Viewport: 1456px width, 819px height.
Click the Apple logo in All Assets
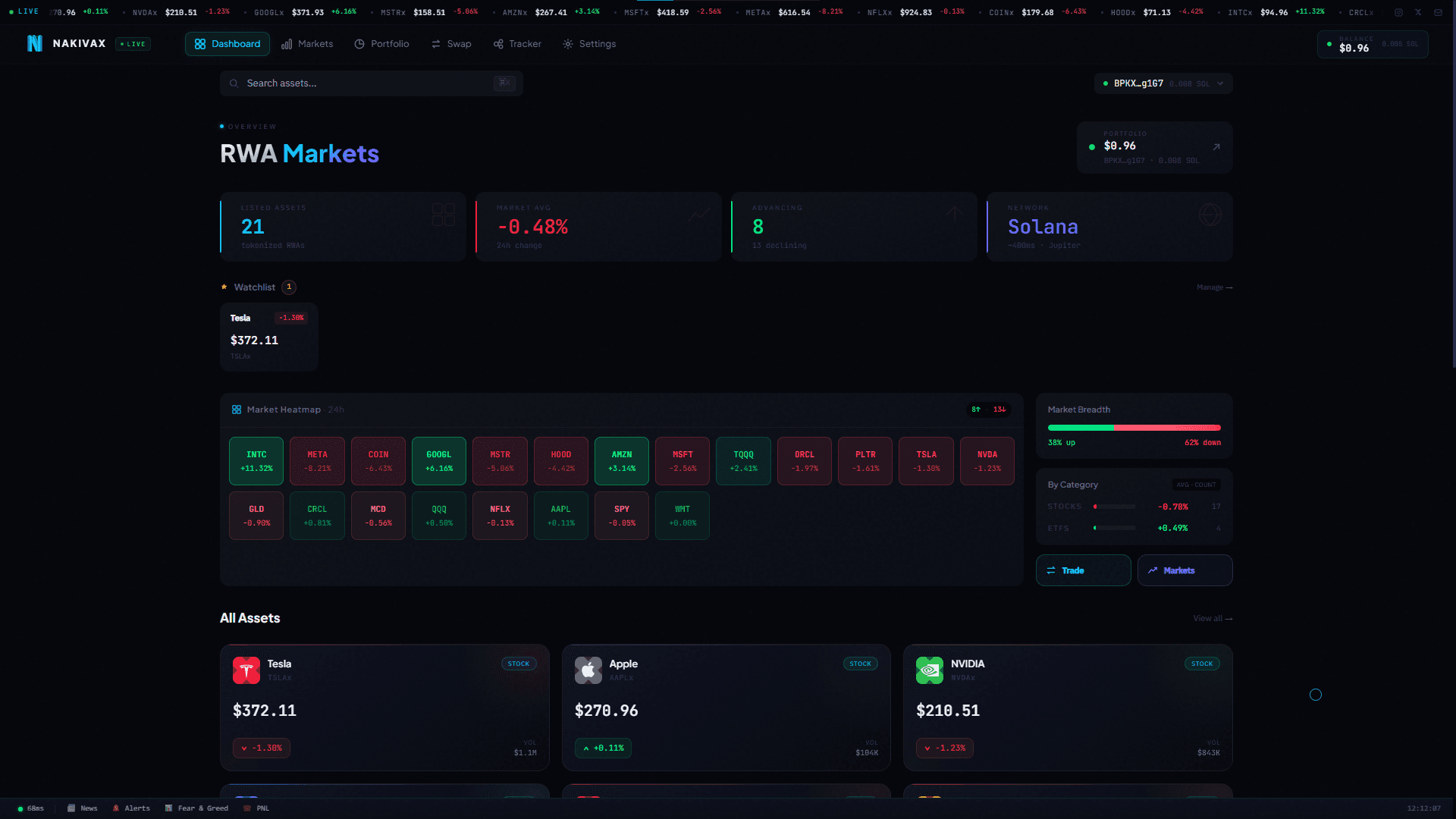(588, 670)
